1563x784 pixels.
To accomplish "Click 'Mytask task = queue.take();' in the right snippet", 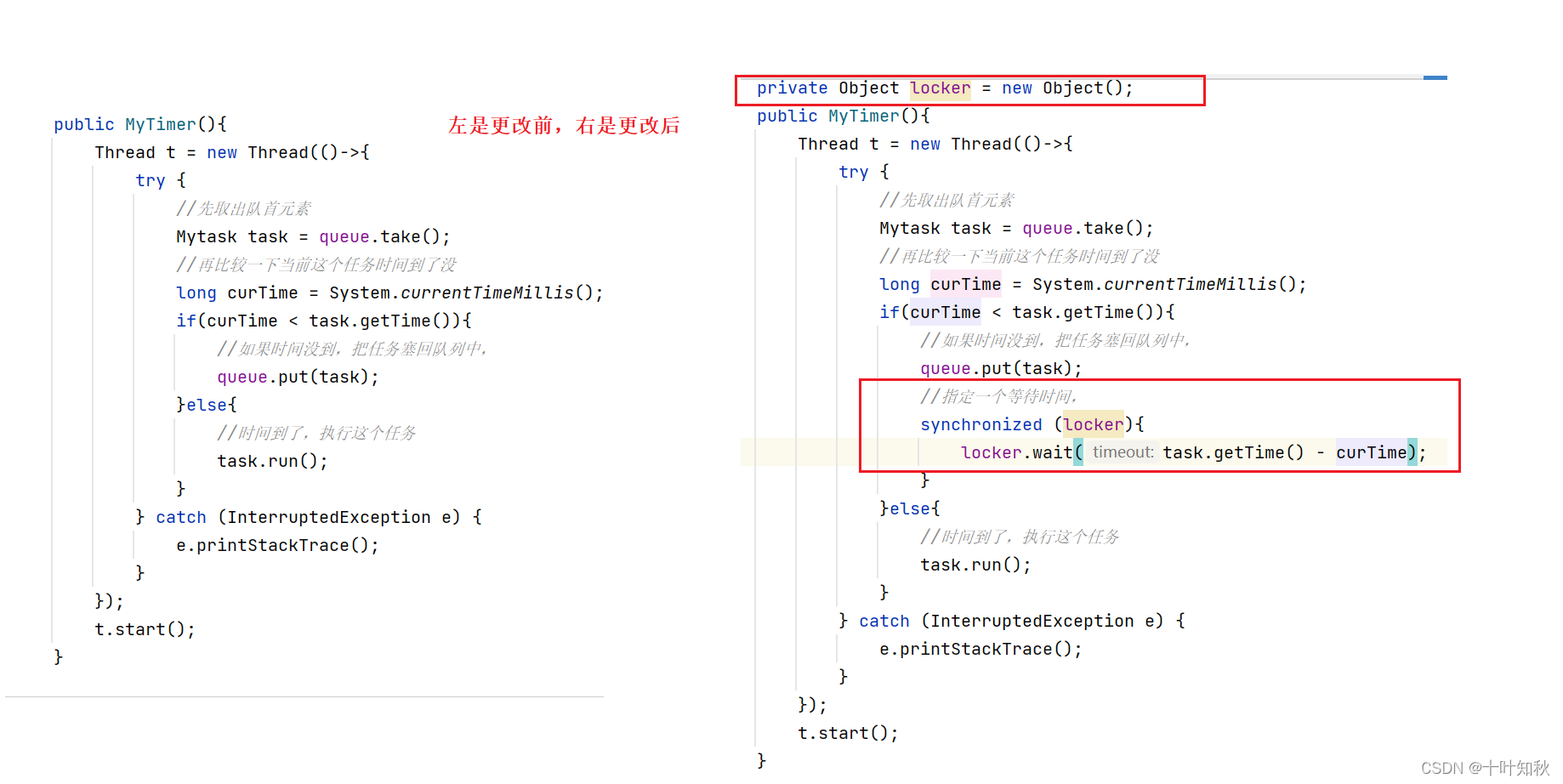I will (1016, 229).
